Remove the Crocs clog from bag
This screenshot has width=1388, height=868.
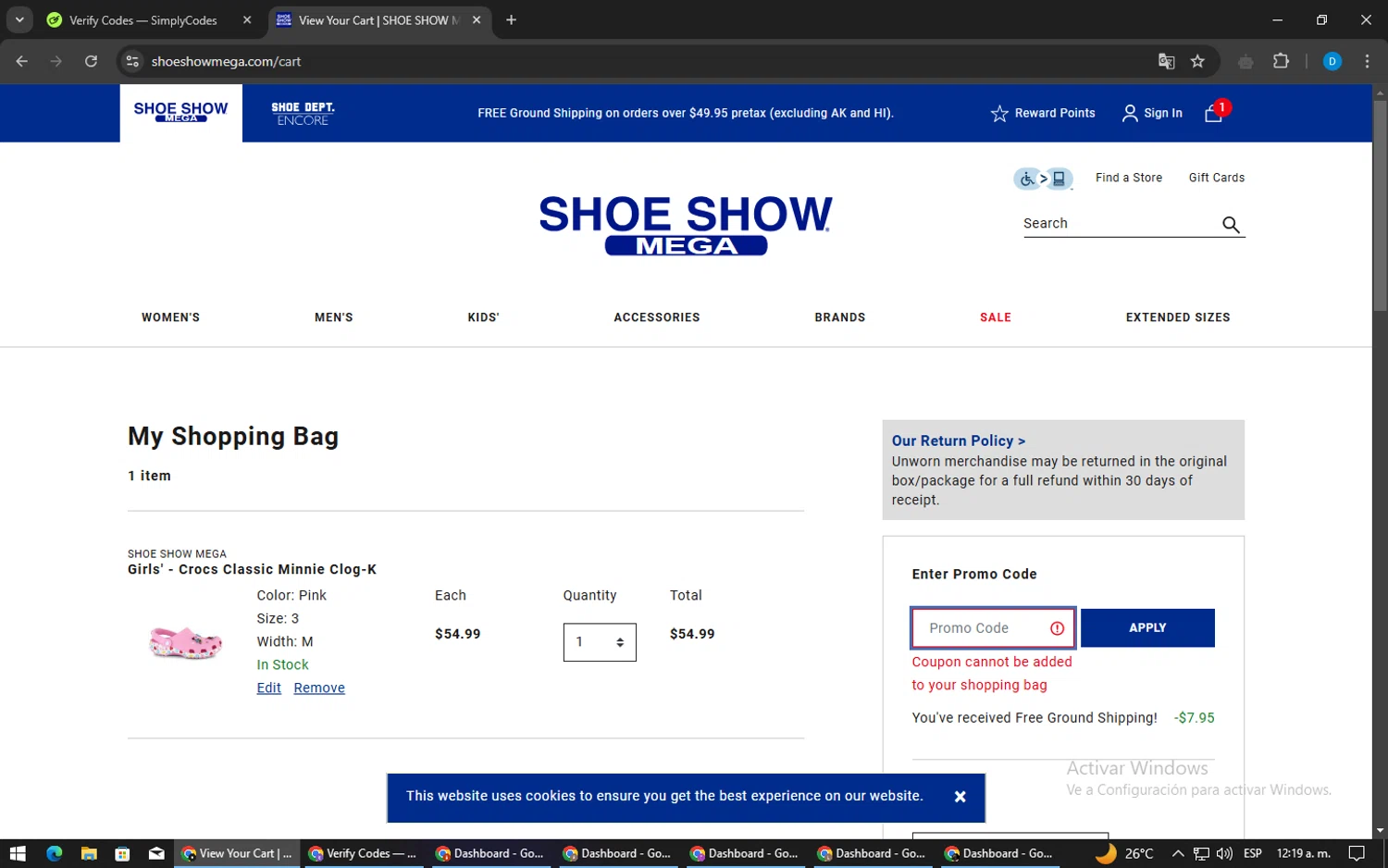tap(319, 688)
